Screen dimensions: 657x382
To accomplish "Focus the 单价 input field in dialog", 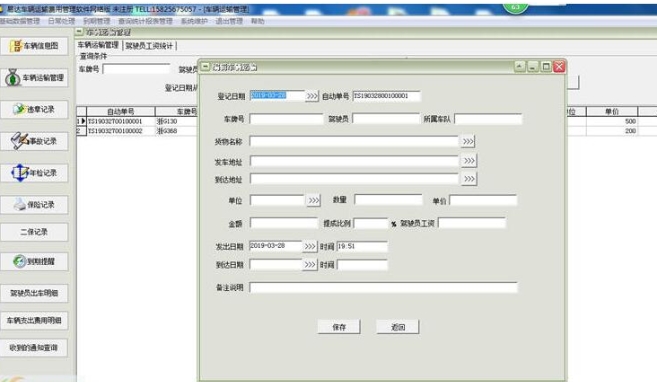I will click(483, 200).
